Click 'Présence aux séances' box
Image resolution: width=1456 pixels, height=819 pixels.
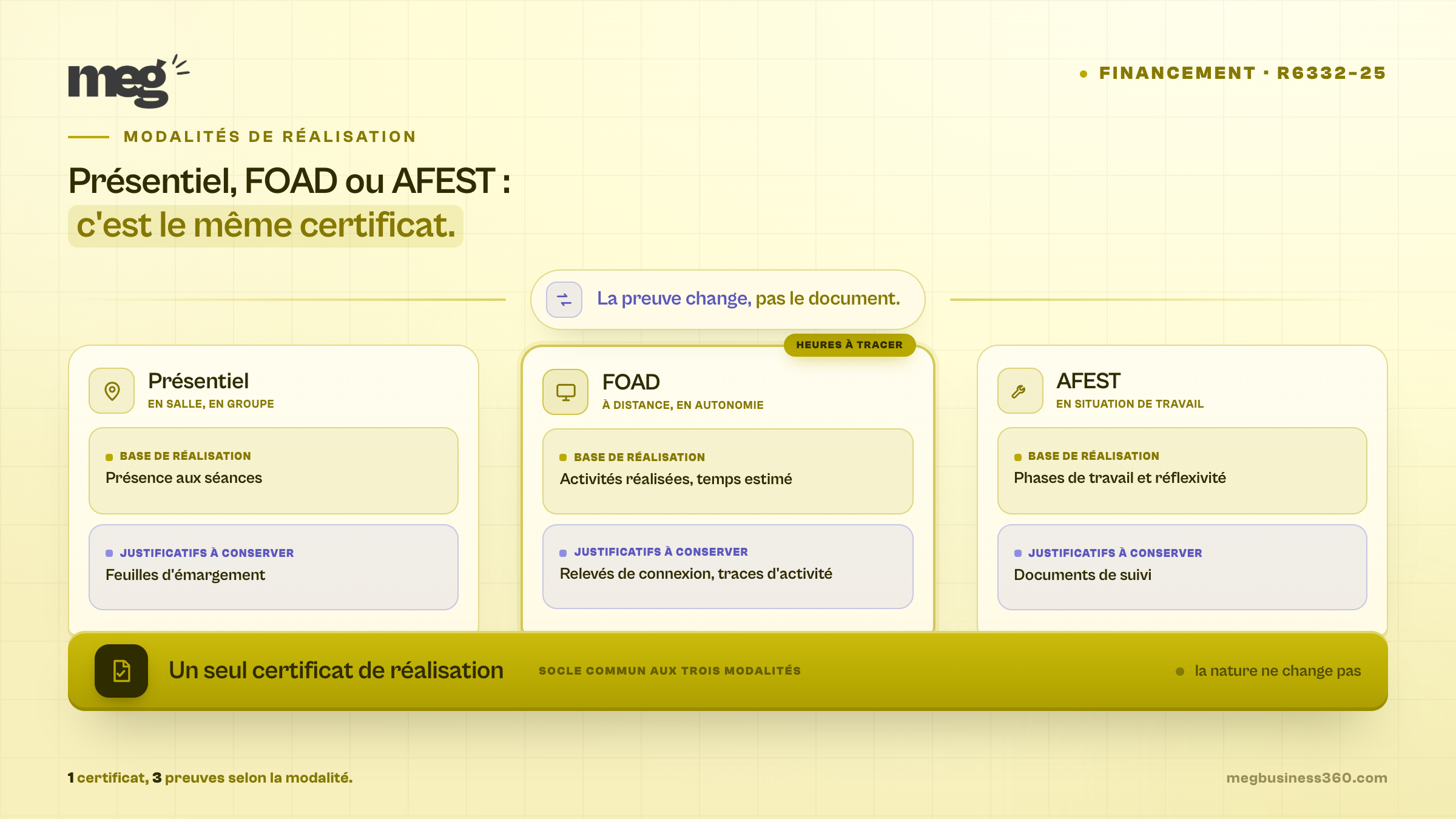click(x=274, y=471)
